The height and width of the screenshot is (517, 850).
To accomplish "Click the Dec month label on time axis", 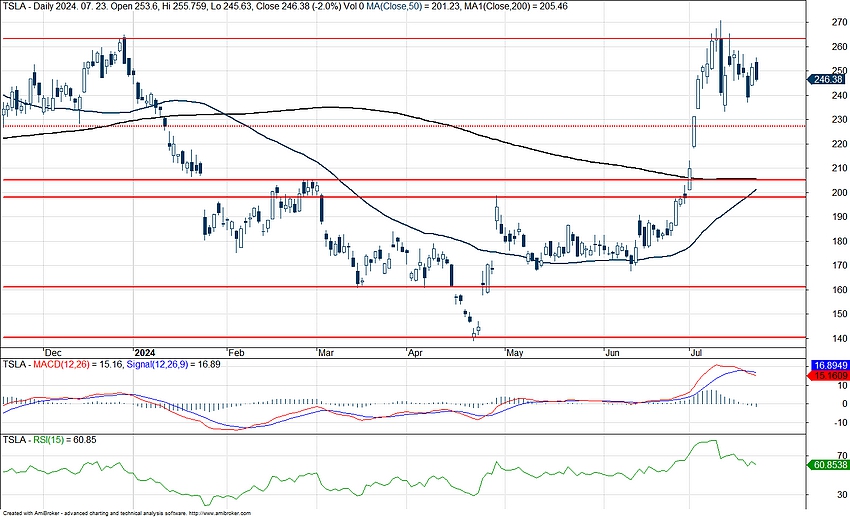I will click(54, 353).
